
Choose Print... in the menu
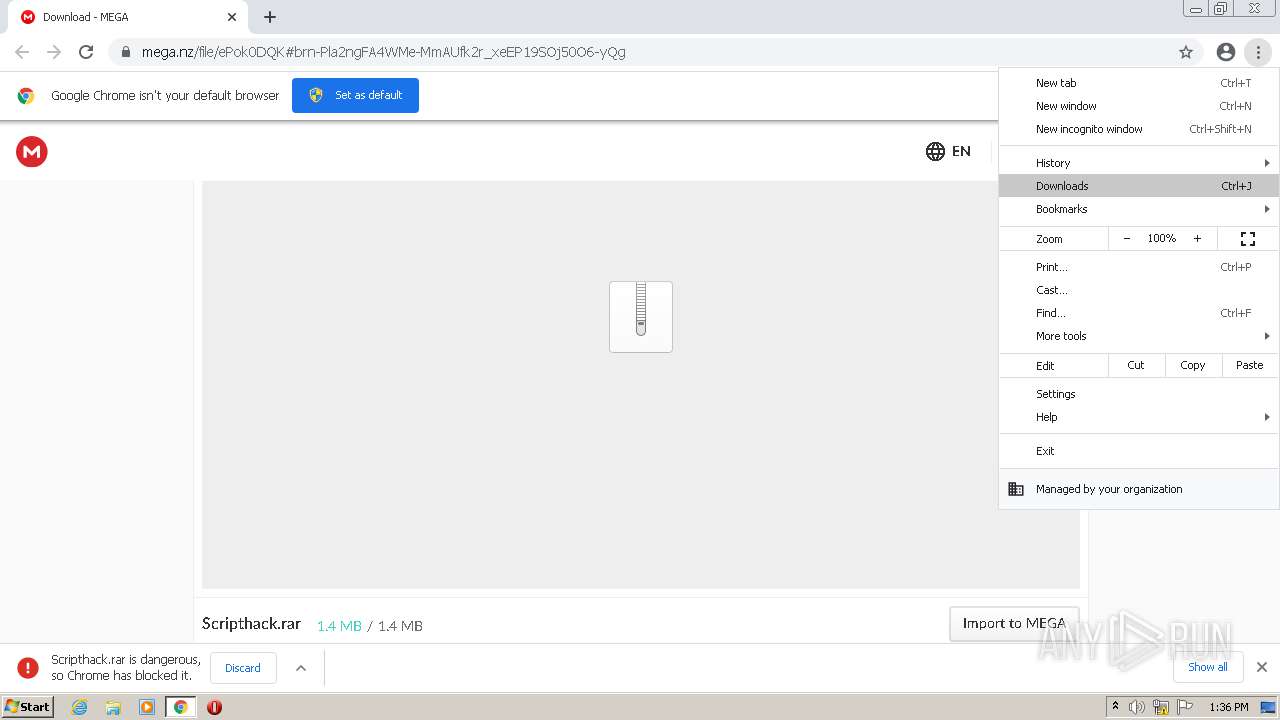(1139, 267)
